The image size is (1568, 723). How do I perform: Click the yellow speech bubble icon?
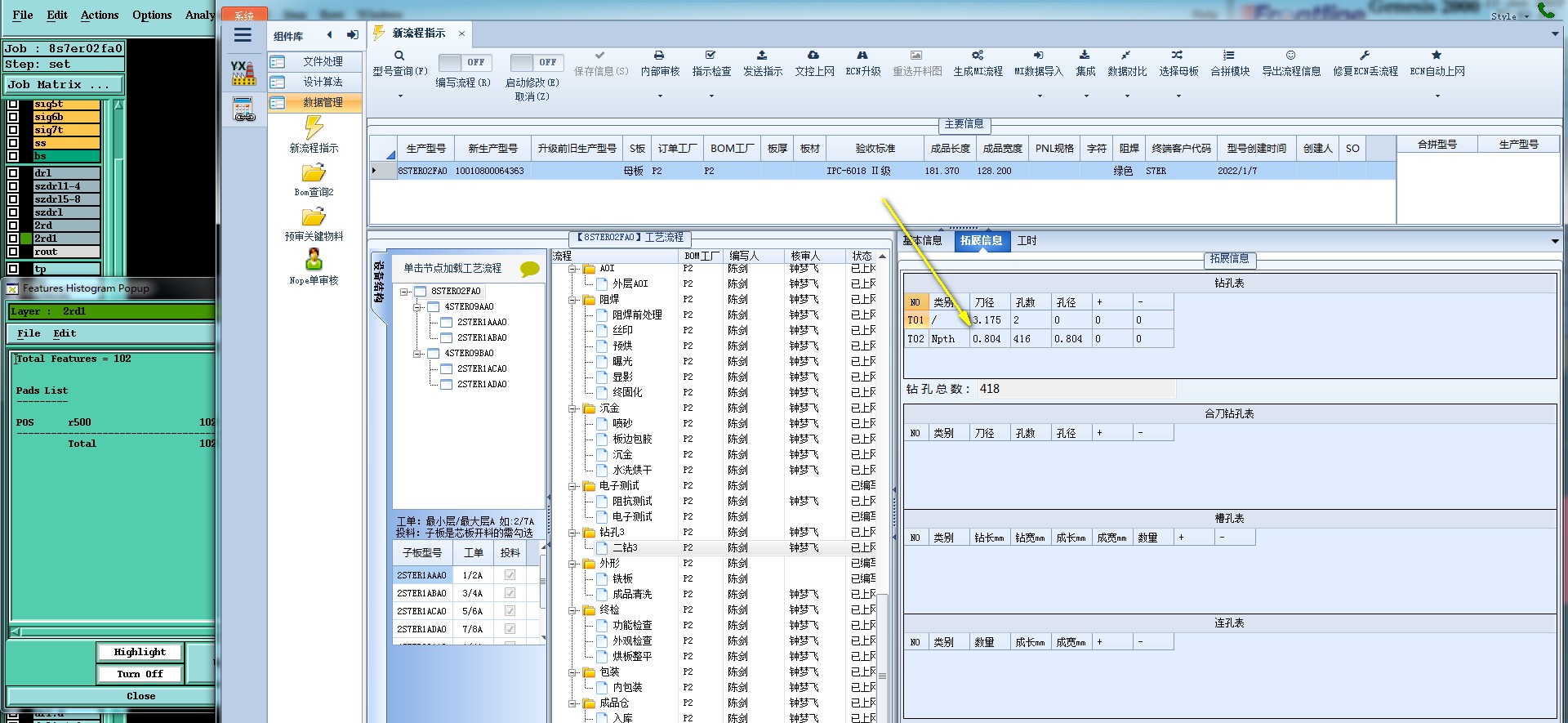(x=530, y=269)
